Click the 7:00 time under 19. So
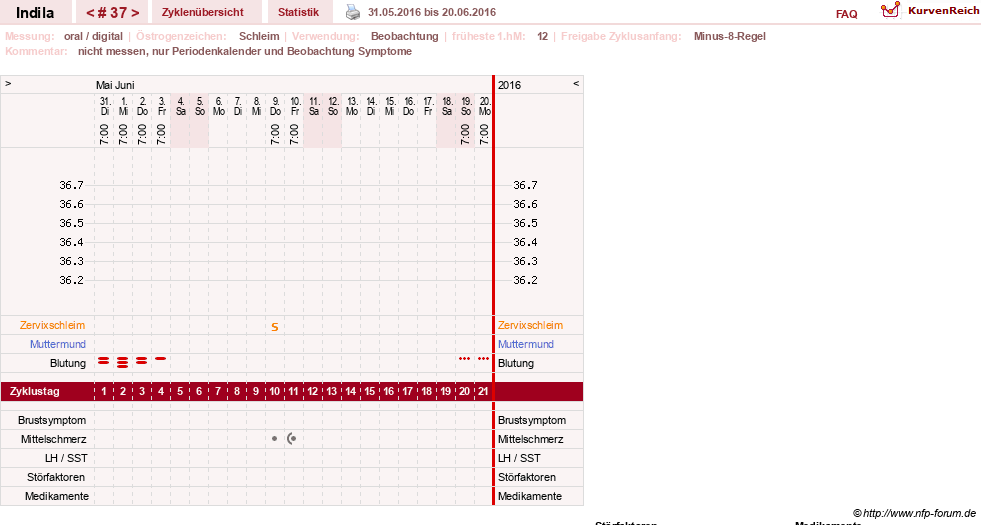The width and height of the screenshot is (981, 525). (465, 134)
